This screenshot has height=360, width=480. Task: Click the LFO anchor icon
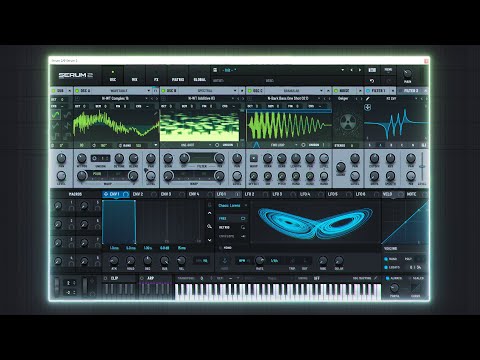click(225, 261)
